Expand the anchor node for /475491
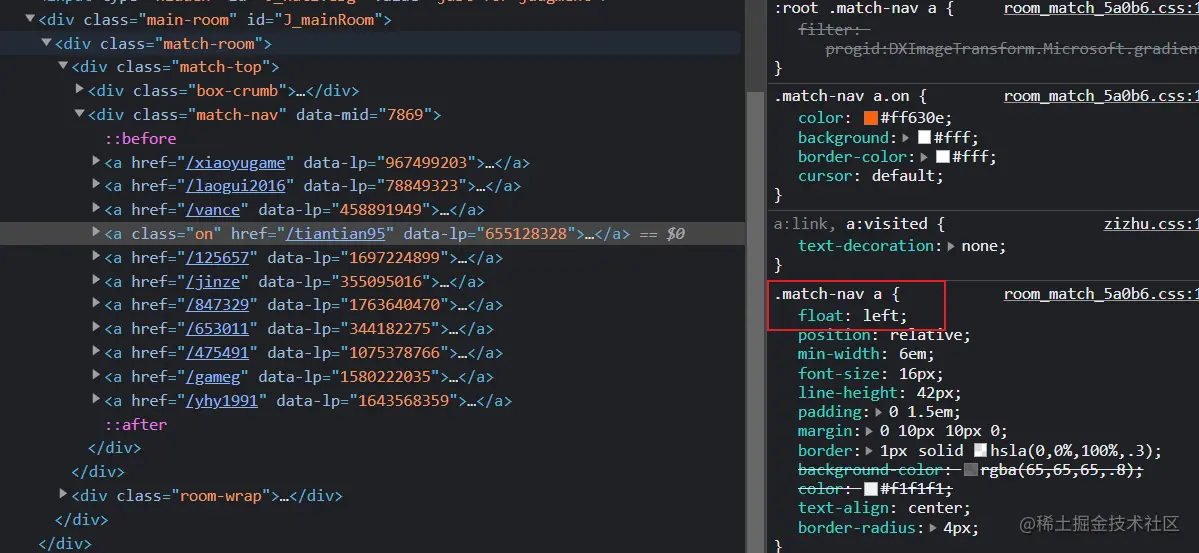This screenshot has height=553, width=1199. point(96,352)
